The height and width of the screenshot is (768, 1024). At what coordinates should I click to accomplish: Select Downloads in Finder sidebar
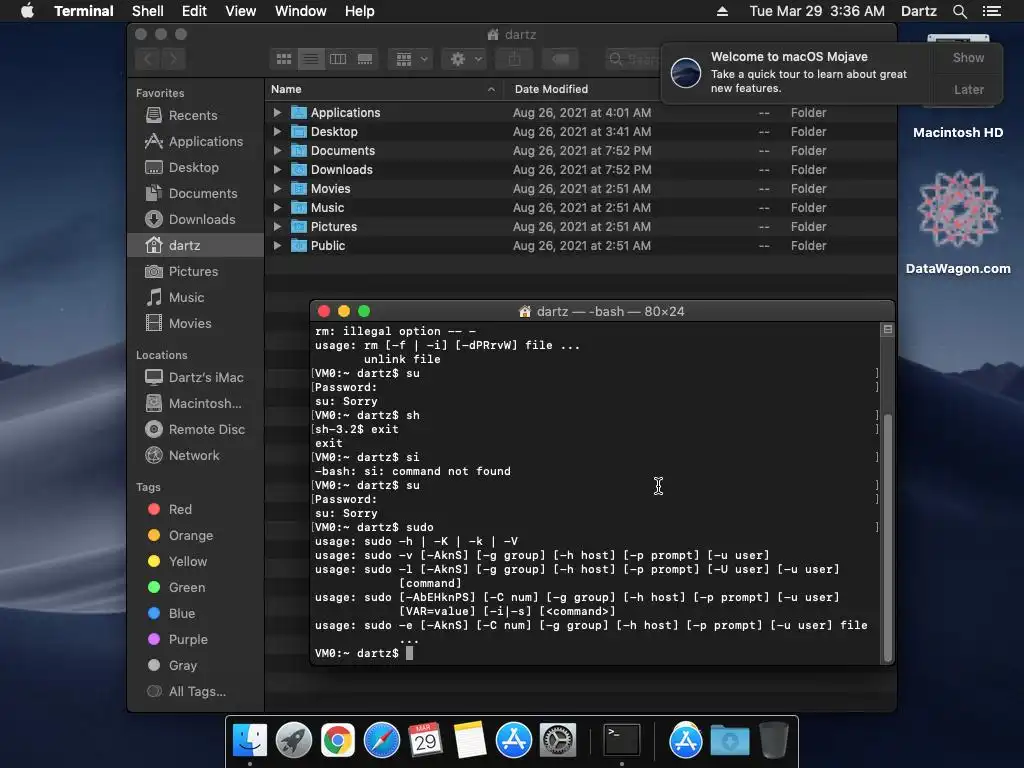coord(196,219)
